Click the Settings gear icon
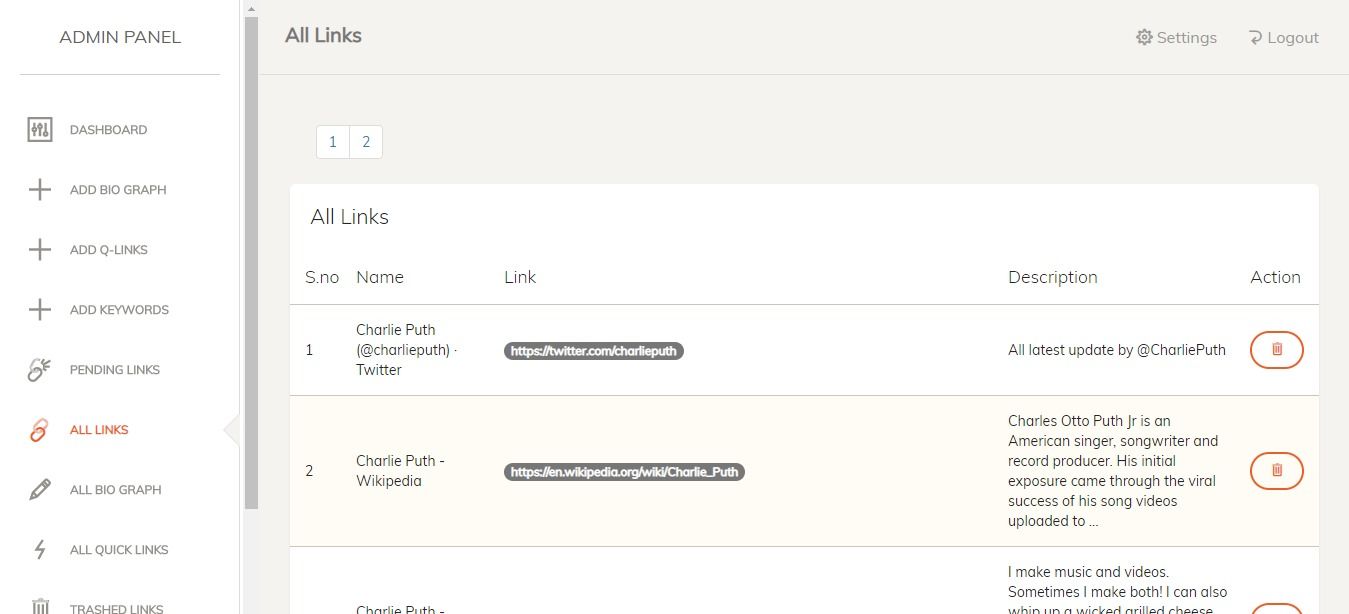Viewport: 1349px width, 614px height. (1144, 37)
